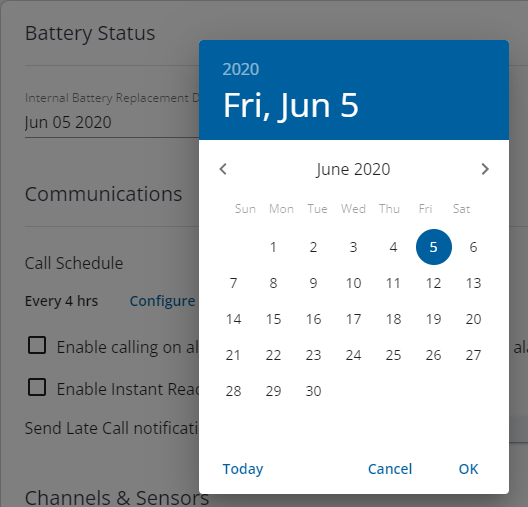The image size is (528, 507).
Task: Go to next month with right chevron
Action: [x=485, y=169]
